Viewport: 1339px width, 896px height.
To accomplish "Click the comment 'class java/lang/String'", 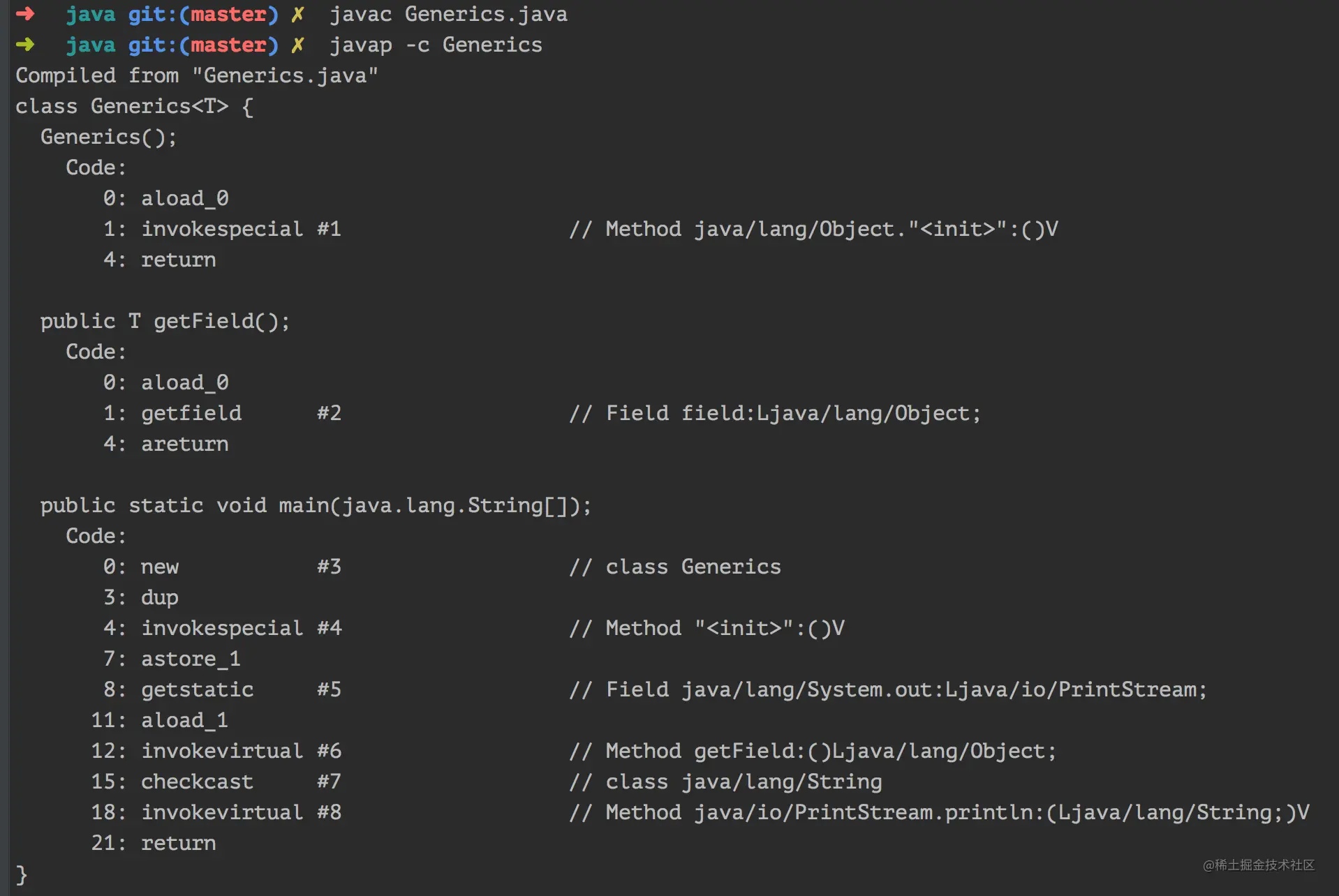I will 744,782.
